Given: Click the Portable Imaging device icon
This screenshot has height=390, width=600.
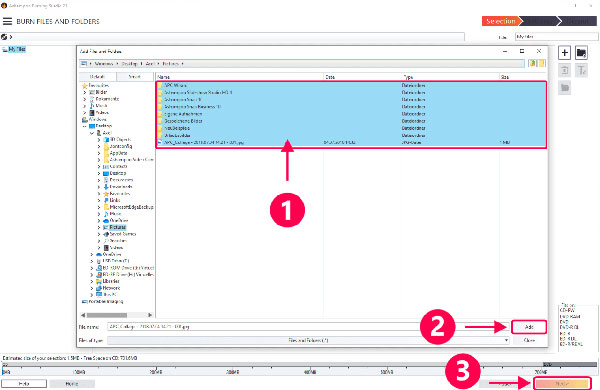Looking at the screenshot, I should click(x=85, y=302).
